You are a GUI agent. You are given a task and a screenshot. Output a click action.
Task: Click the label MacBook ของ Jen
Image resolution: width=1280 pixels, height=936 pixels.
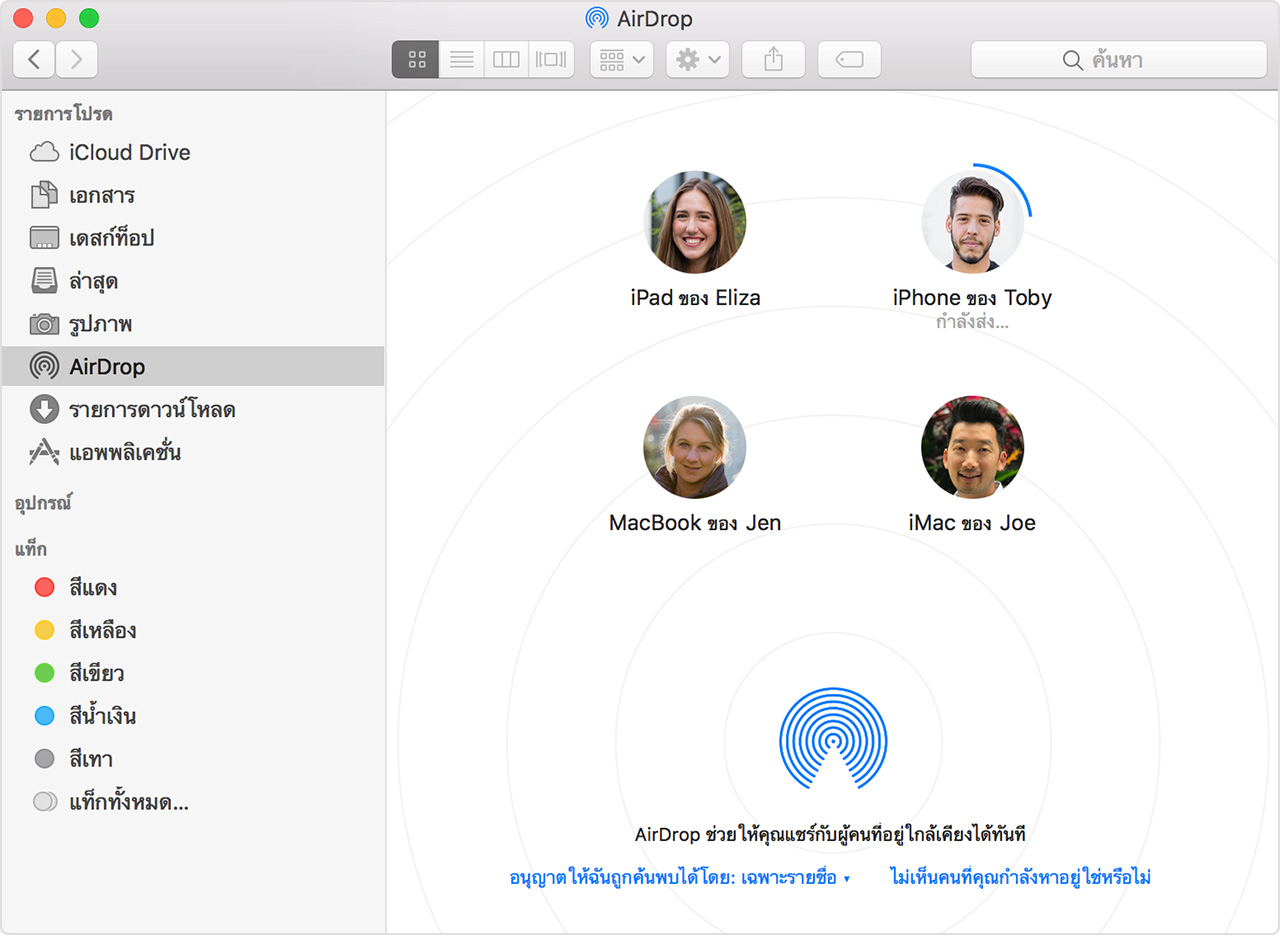click(695, 523)
